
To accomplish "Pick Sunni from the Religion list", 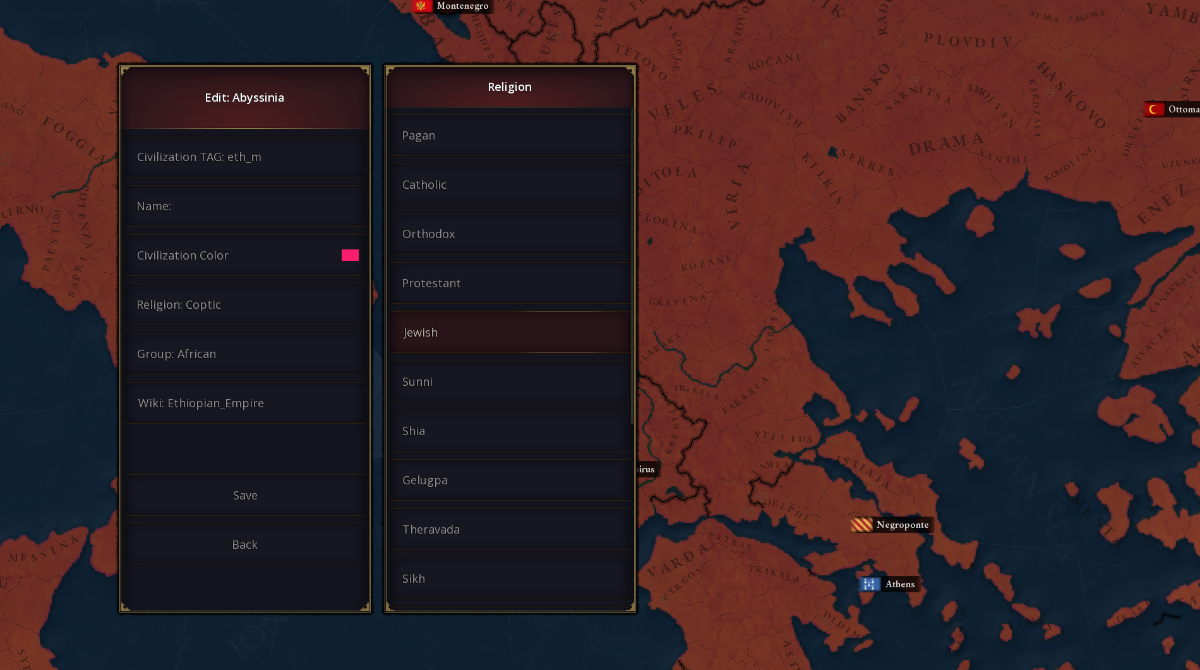I will pyautogui.click(x=510, y=381).
